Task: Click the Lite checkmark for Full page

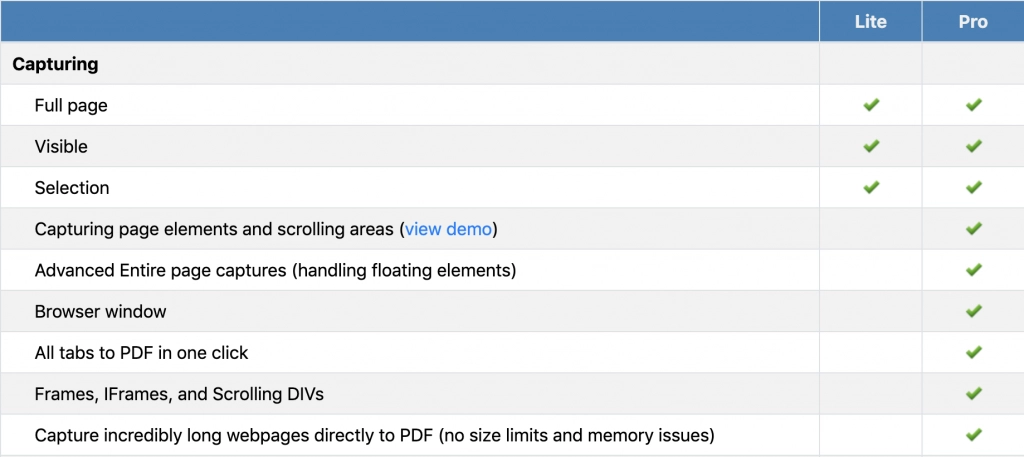Action: point(871,105)
